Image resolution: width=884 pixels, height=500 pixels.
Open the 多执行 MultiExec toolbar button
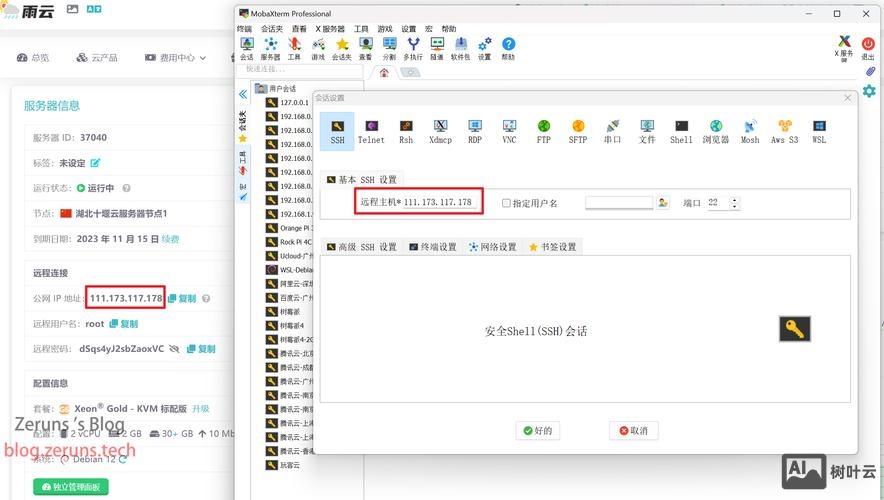click(x=413, y=48)
